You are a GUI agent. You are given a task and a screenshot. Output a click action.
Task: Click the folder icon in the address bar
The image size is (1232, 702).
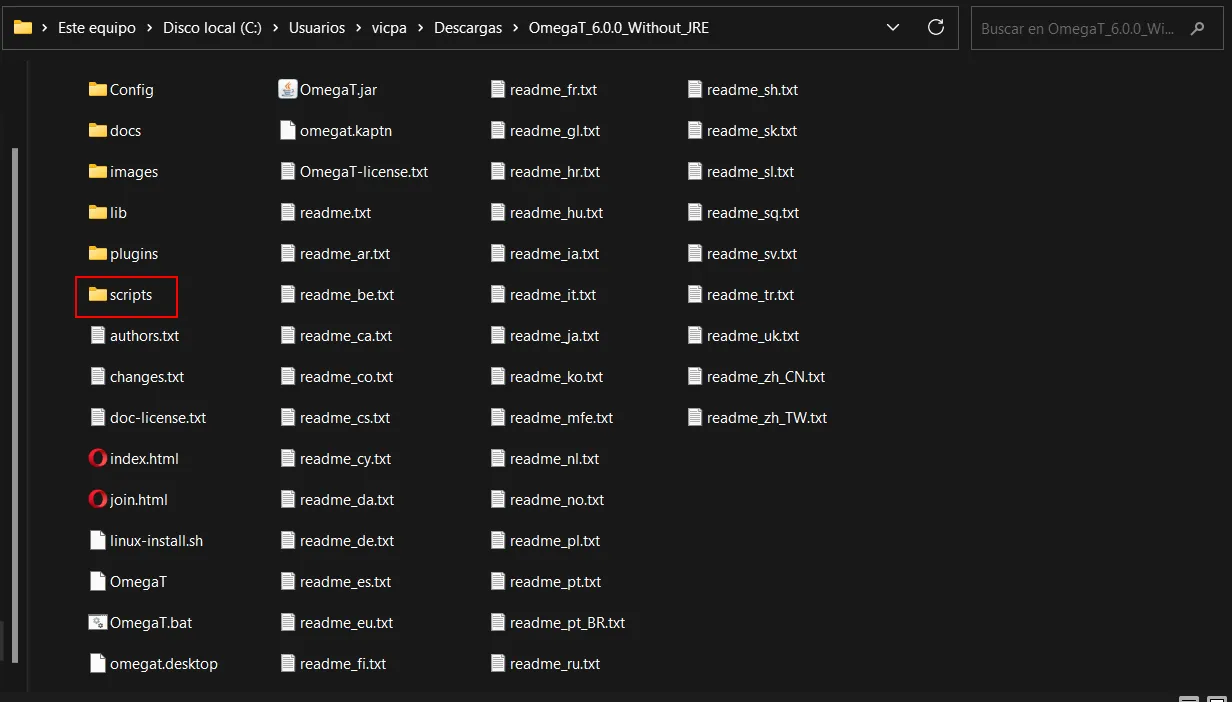[21, 27]
